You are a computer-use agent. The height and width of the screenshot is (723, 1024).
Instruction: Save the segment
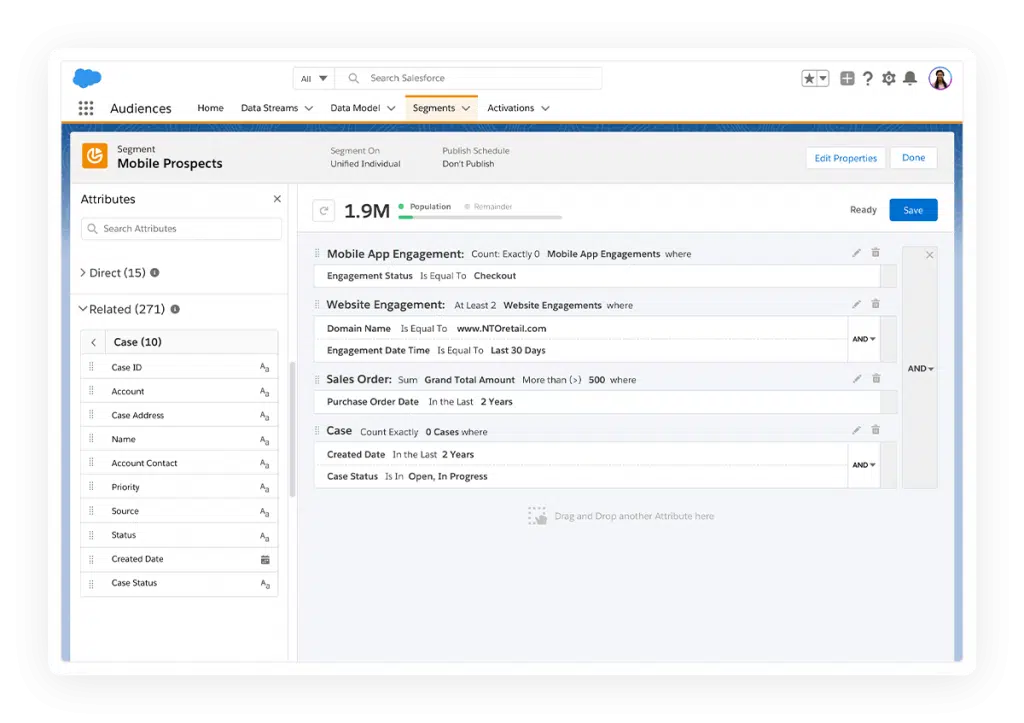(913, 210)
